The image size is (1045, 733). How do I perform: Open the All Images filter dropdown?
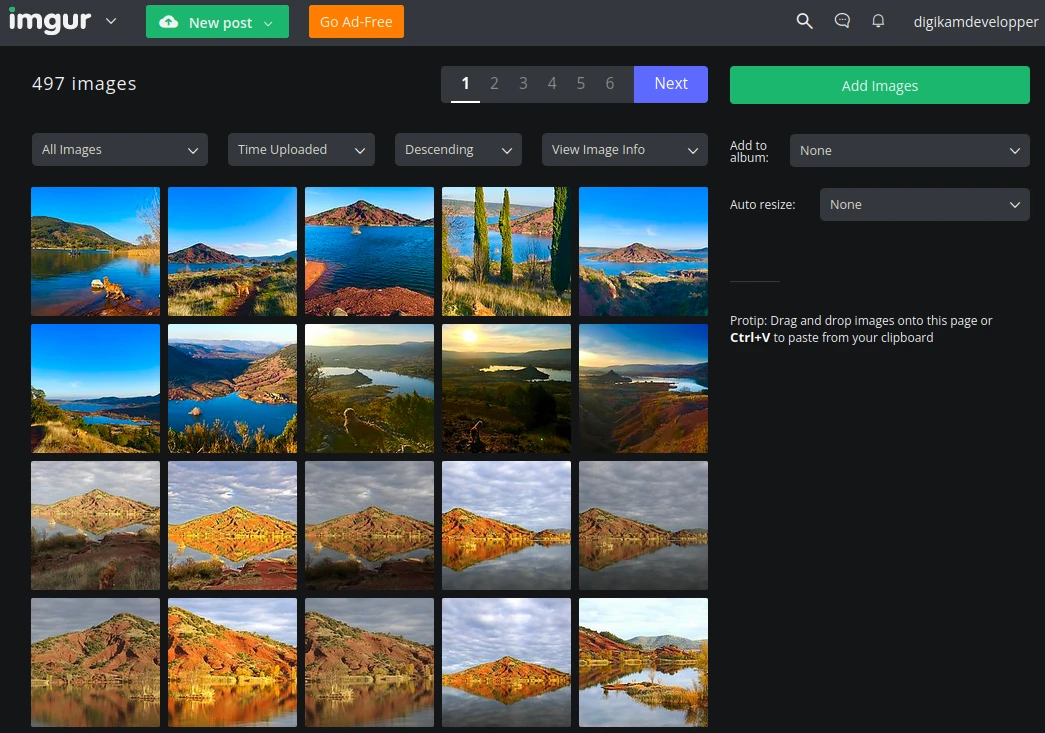(120, 150)
